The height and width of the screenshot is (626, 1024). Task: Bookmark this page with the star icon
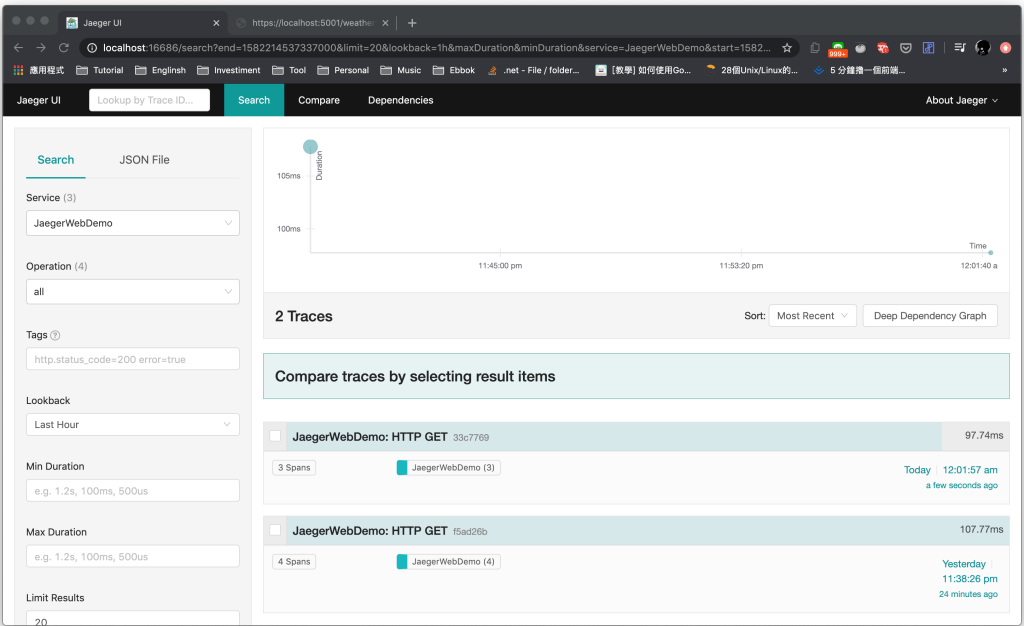coord(787,48)
